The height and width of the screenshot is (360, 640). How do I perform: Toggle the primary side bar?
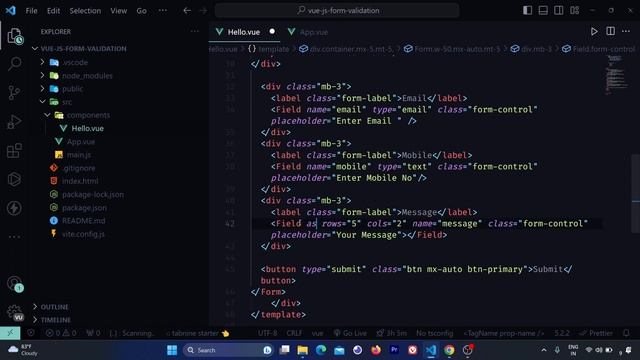[527, 10]
